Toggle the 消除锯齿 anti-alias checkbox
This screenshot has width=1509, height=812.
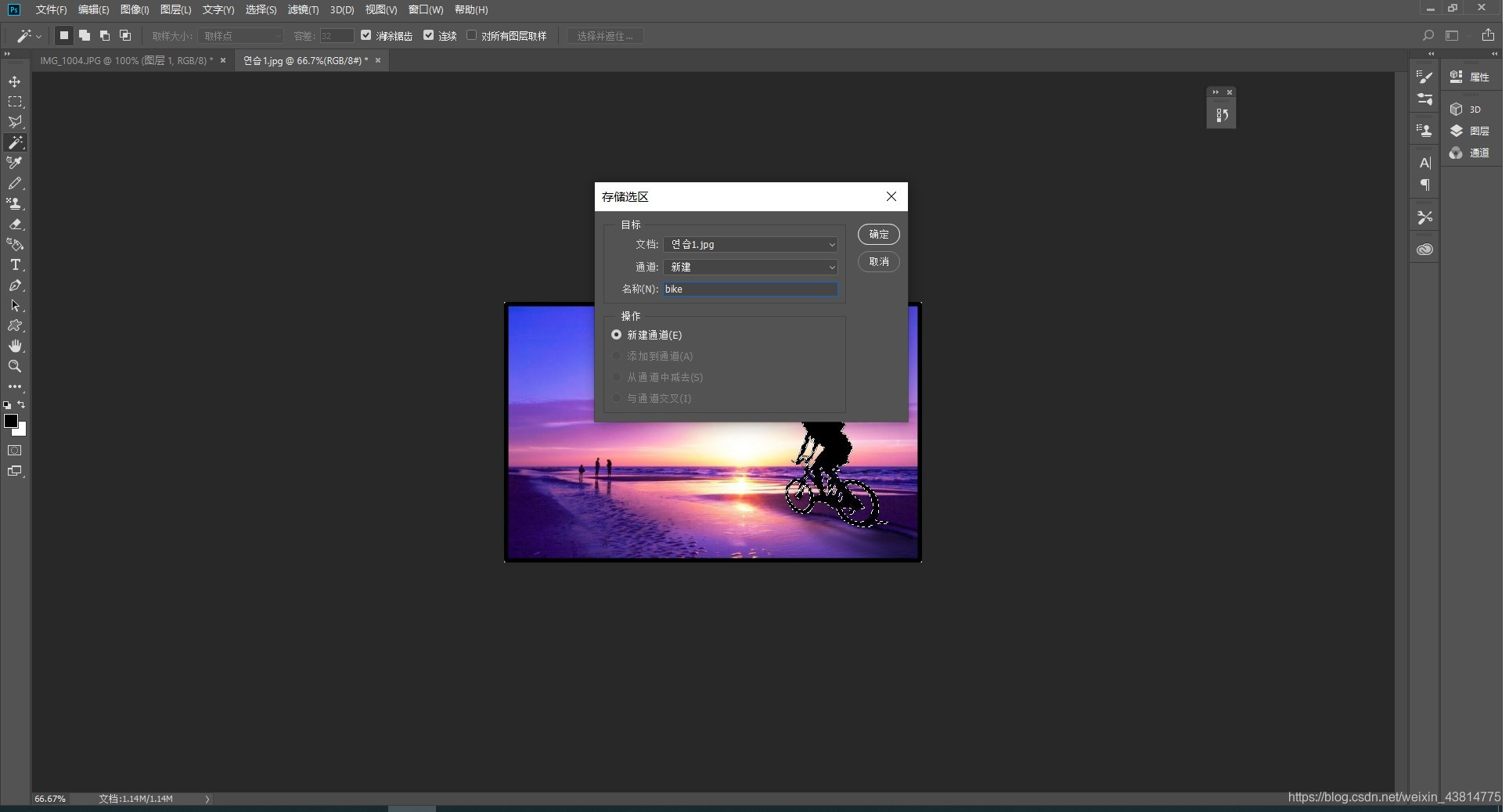[x=366, y=35]
